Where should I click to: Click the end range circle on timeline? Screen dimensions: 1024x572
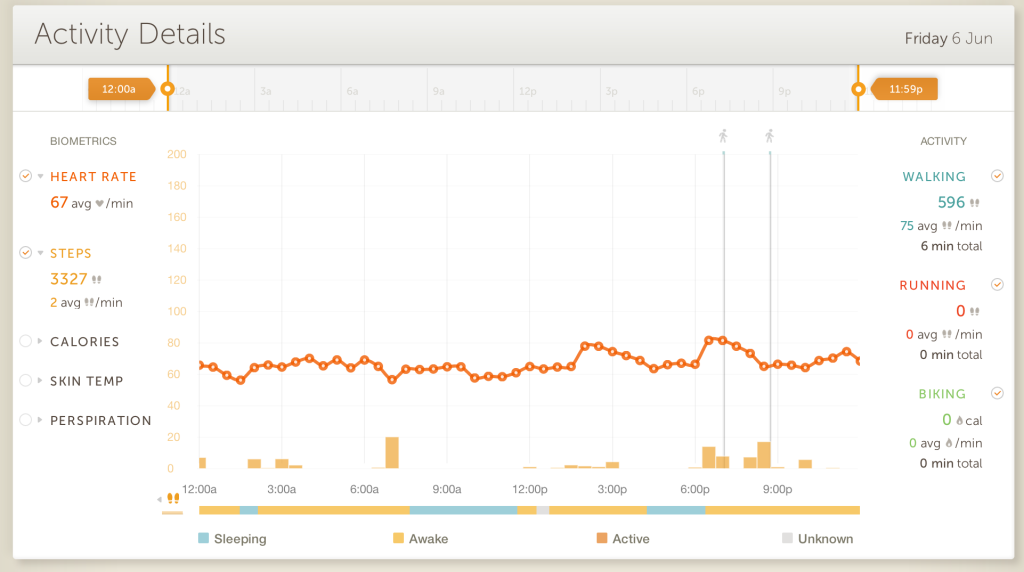click(858, 89)
